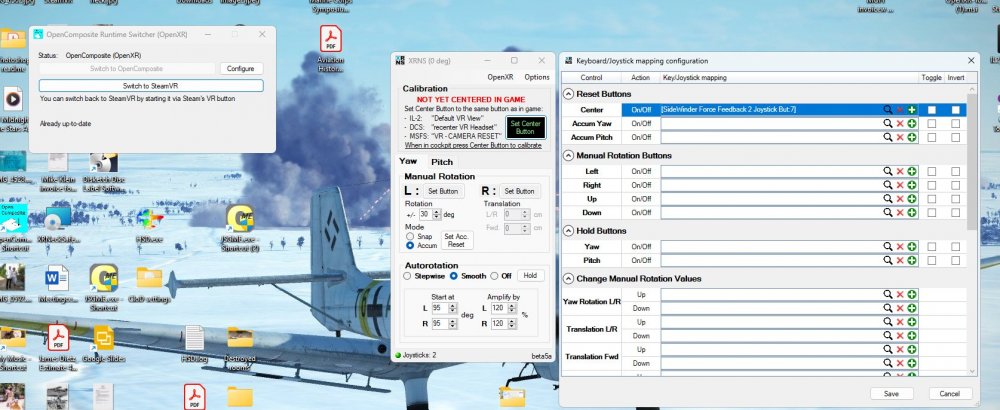The image size is (1000, 410).
Task: Switch to the Pitch tab
Action: click(x=441, y=161)
